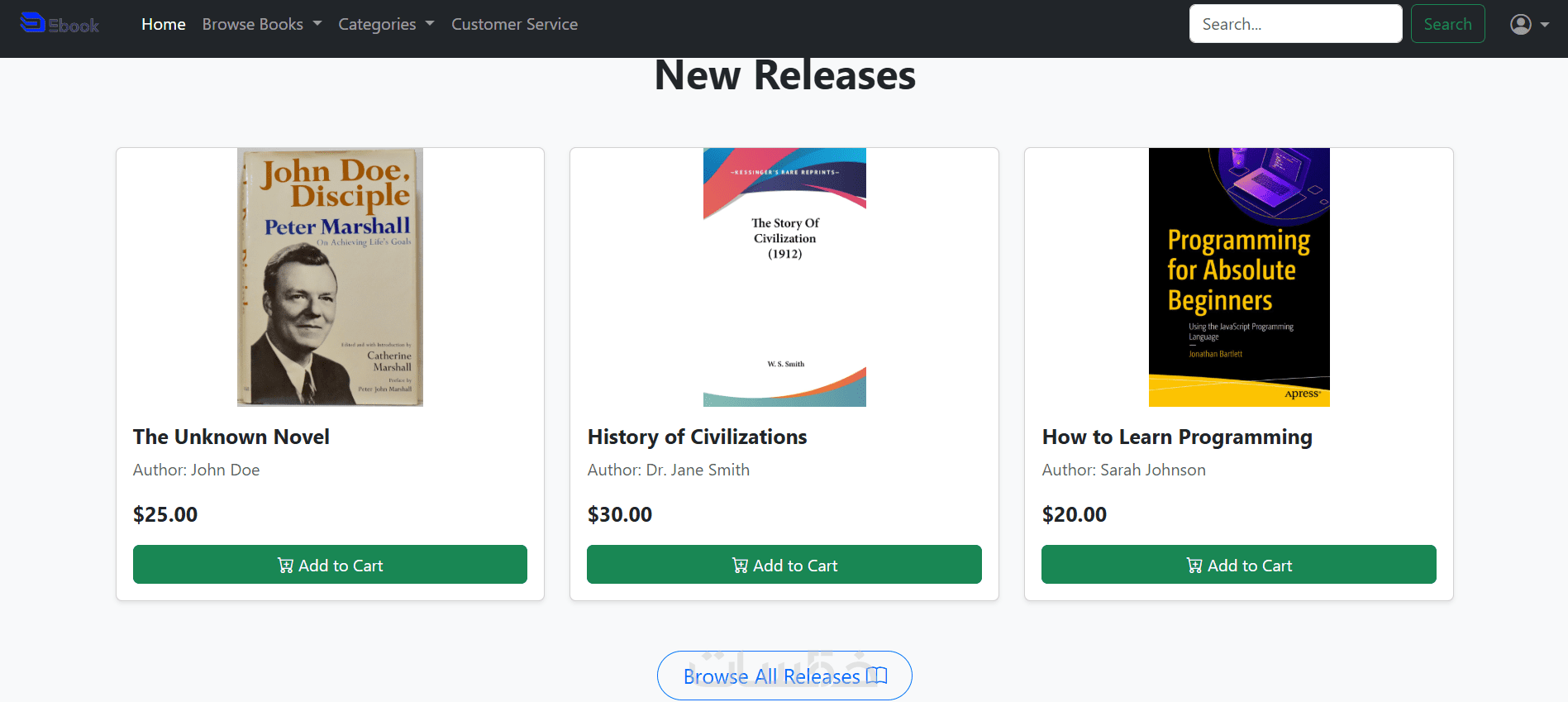Click cart icon on History of Civilizations button
1568x702 pixels.
pos(740,566)
